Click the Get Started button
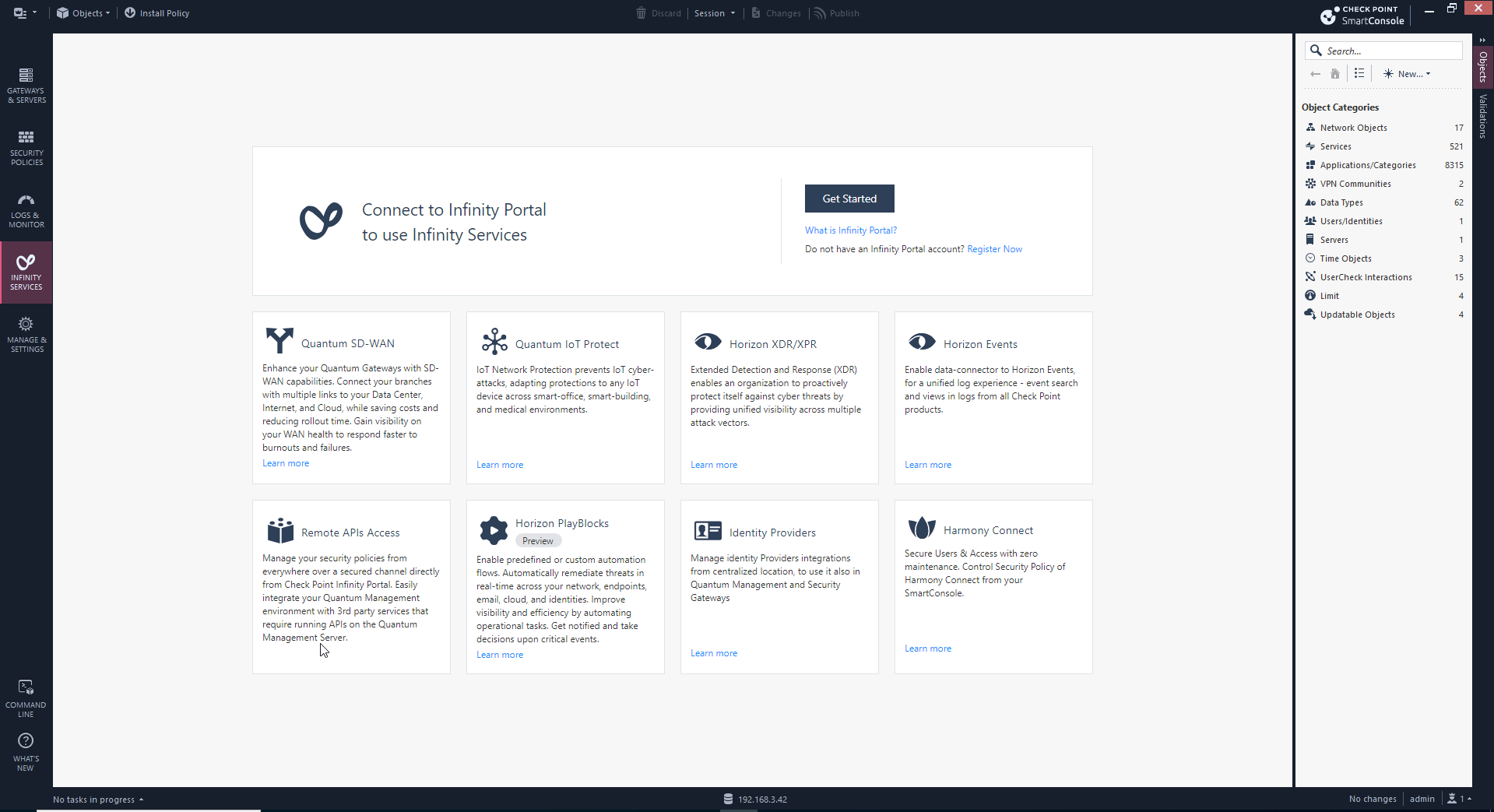 [x=849, y=199]
